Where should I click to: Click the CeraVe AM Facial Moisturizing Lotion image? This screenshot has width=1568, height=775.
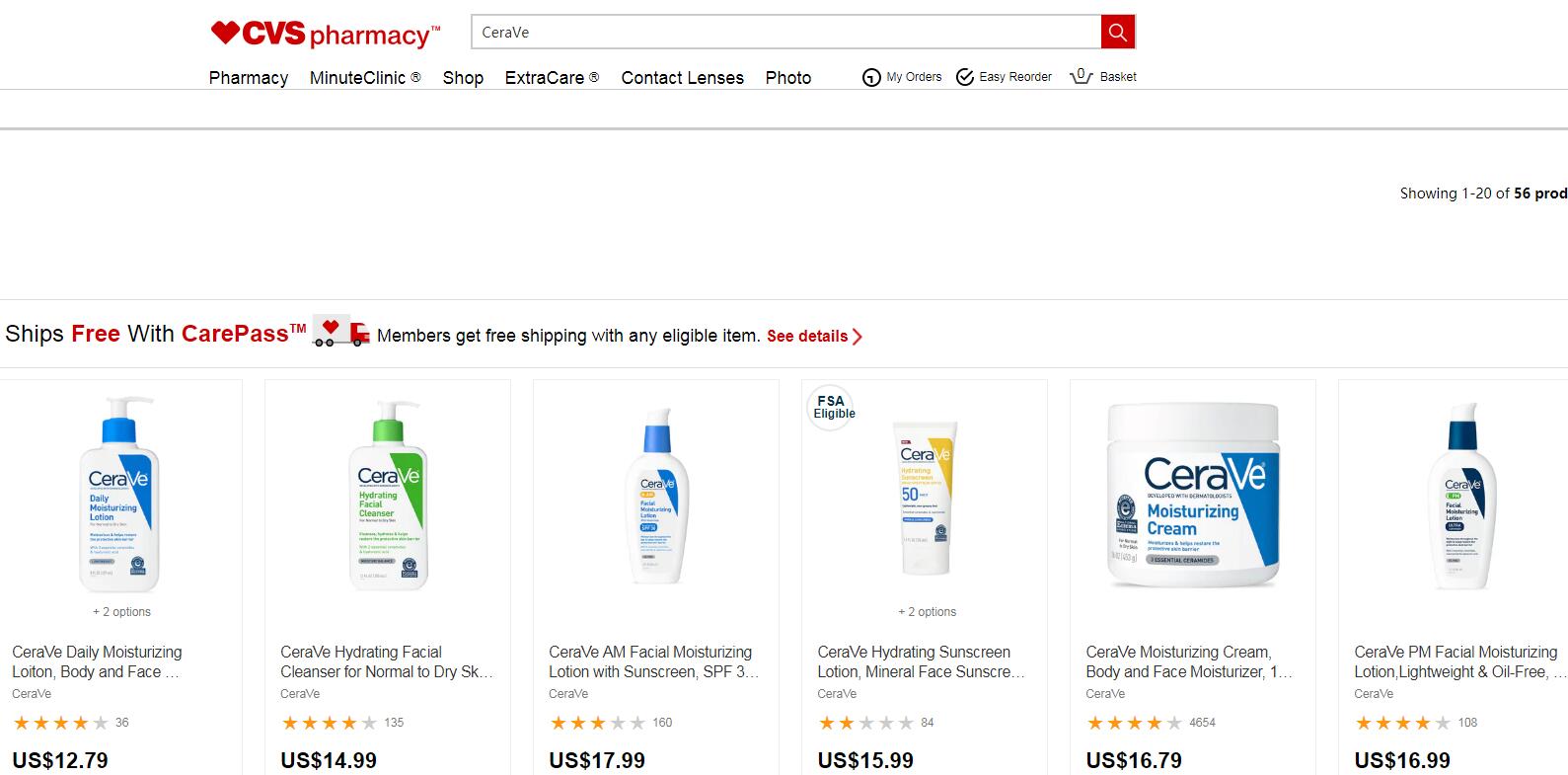(x=656, y=499)
